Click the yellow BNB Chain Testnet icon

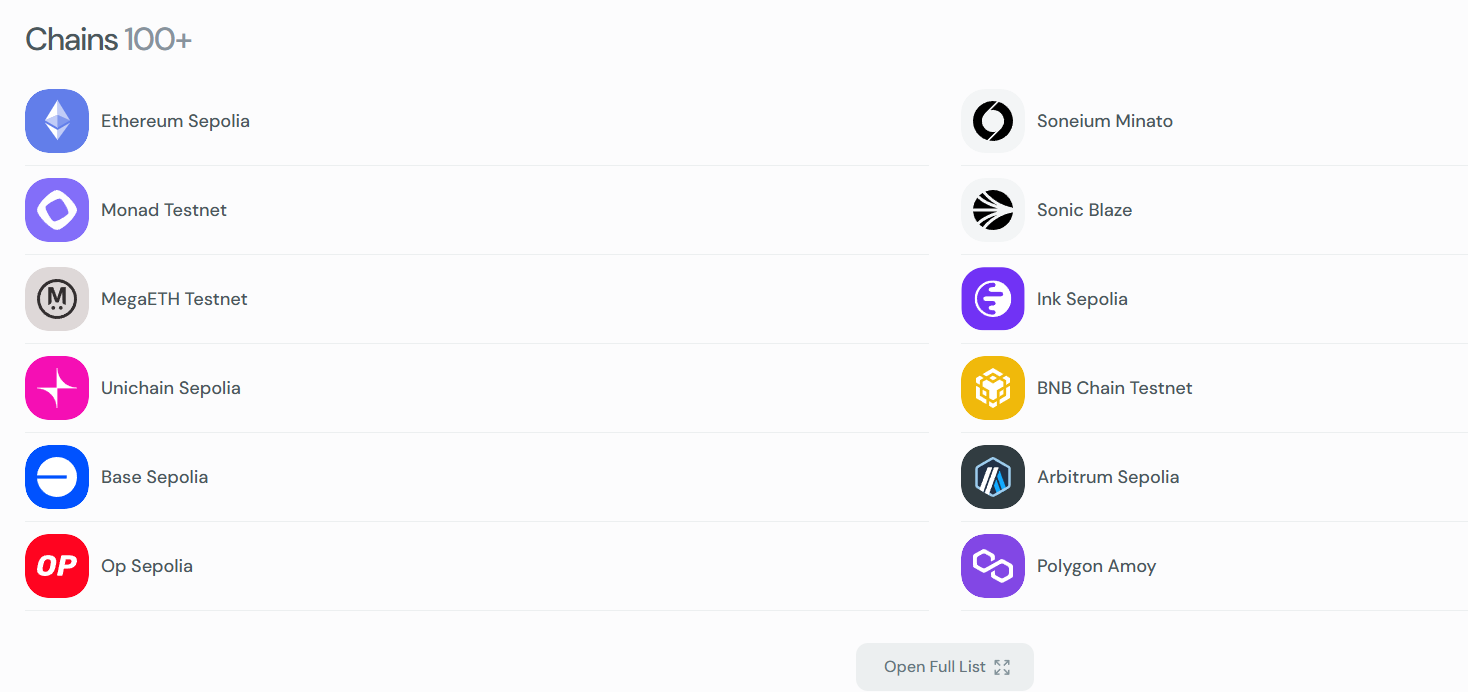pyautogui.click(x=993, y=388)
